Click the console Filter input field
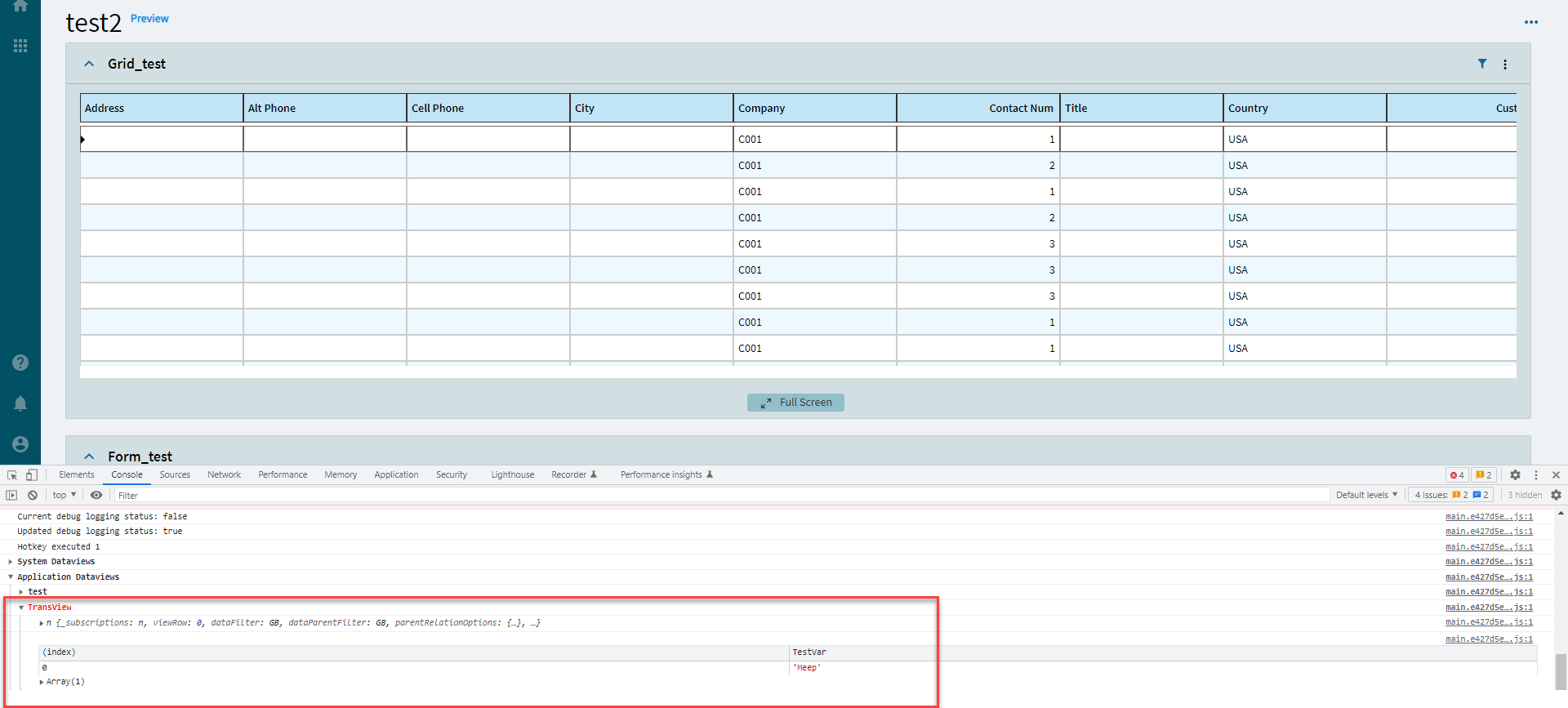The height and width of the screenshot is (708, 1568). [x=721, y=495]
